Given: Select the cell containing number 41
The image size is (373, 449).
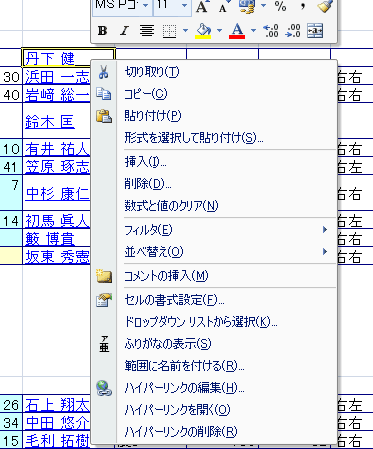Looking at the screenshot, I should pos(11,167).
